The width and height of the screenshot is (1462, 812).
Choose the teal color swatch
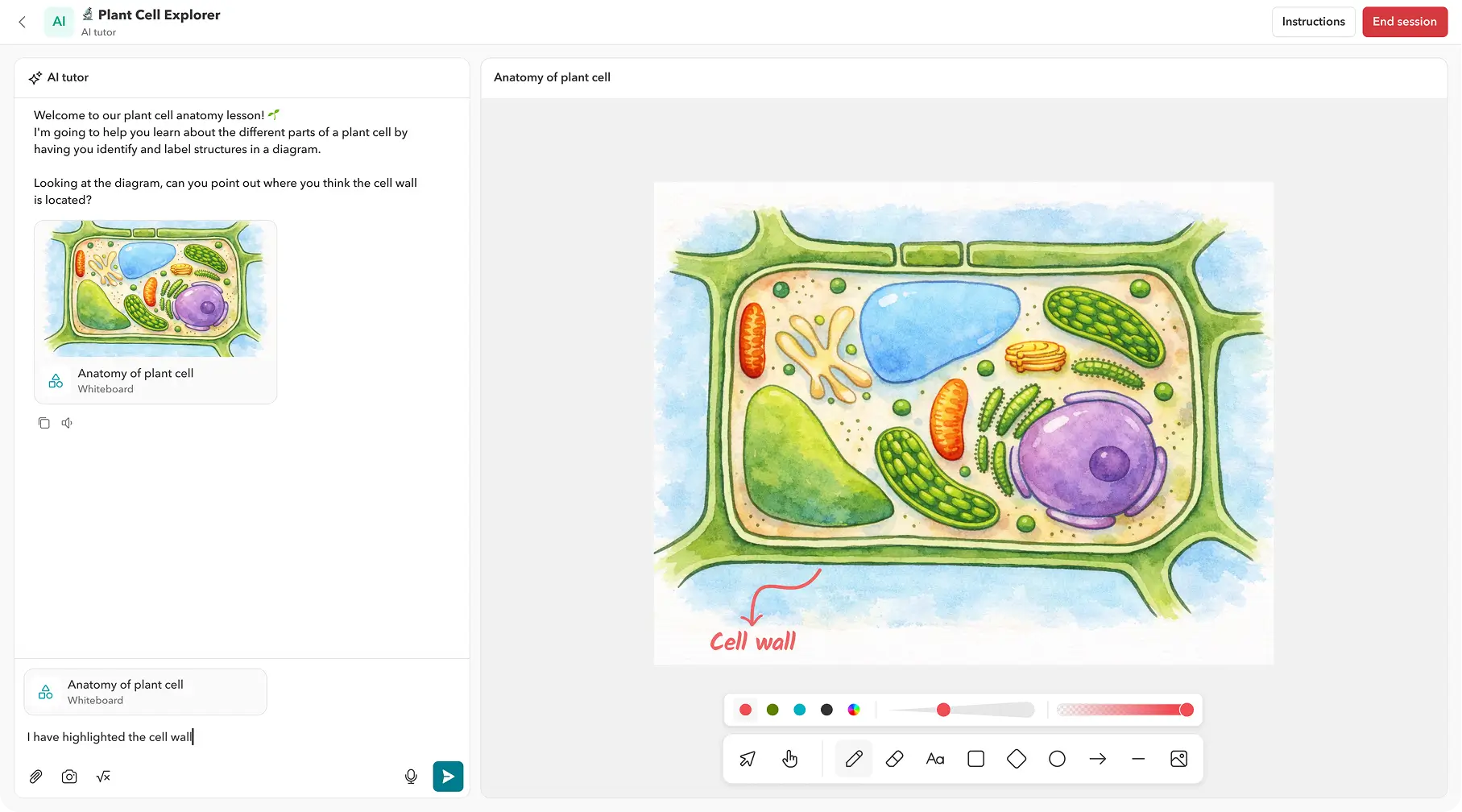(x=799, y=710)
